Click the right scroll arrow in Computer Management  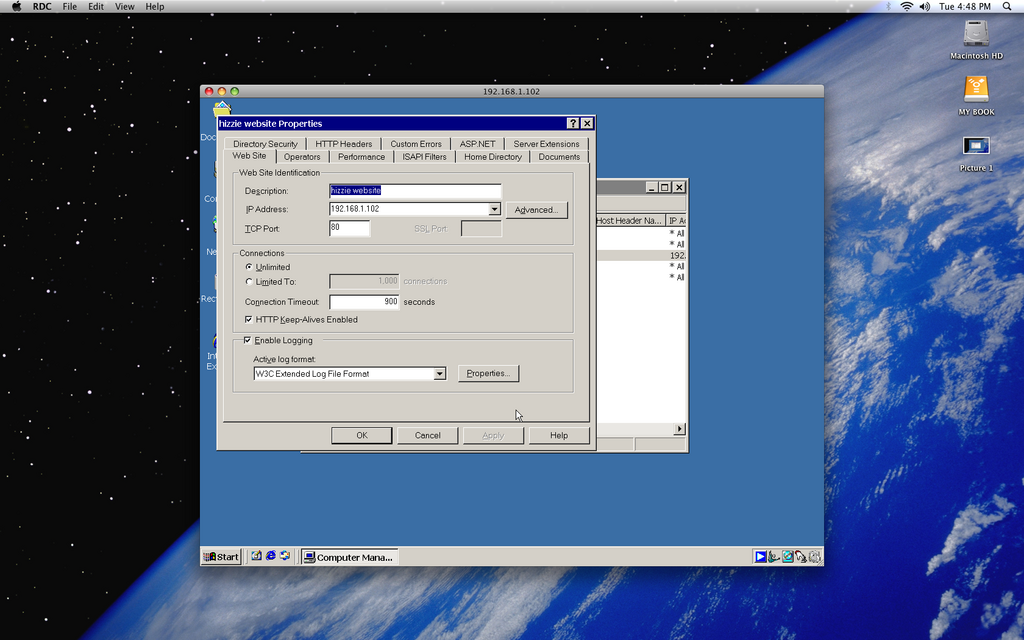(679, 429)
